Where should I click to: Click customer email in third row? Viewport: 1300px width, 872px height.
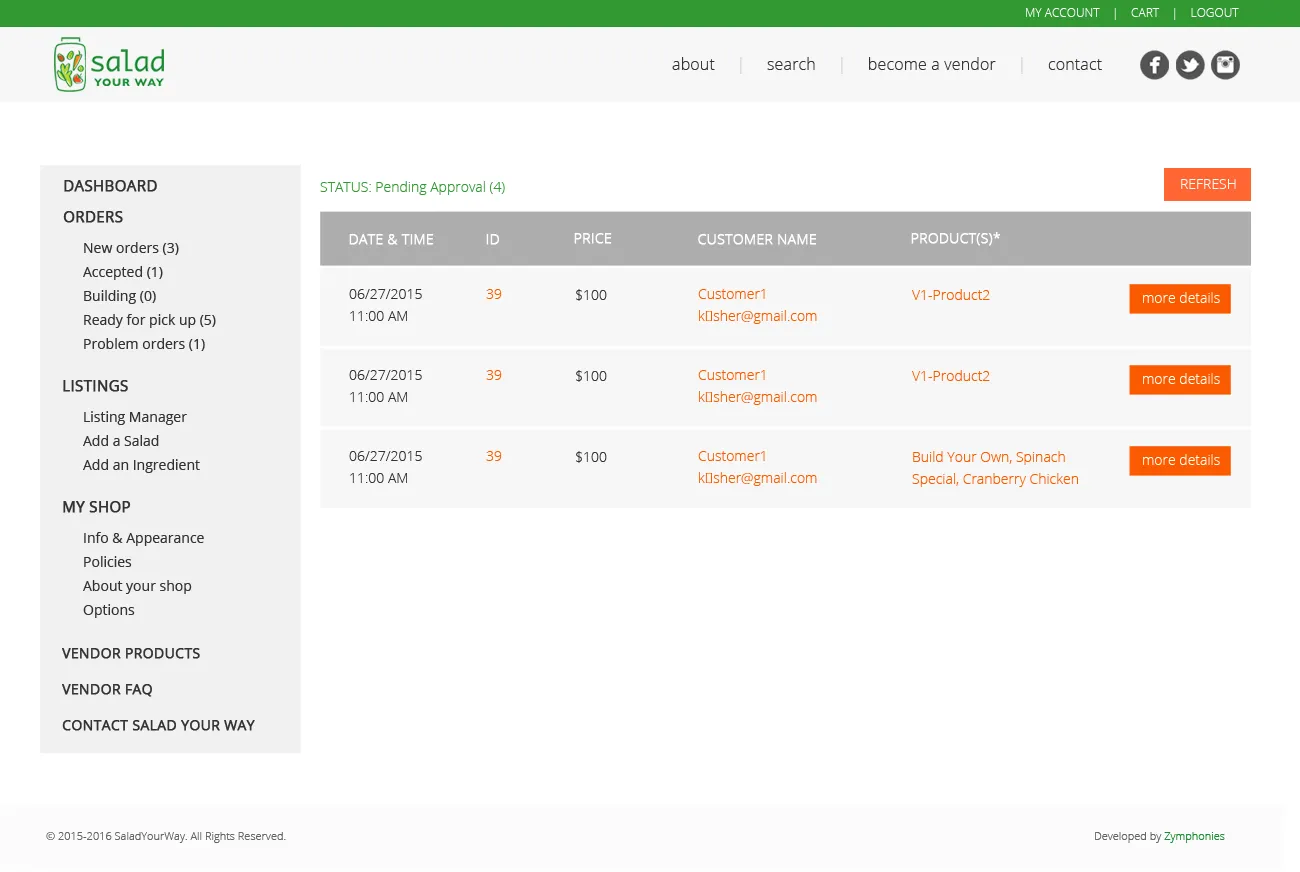pos(757,478)
